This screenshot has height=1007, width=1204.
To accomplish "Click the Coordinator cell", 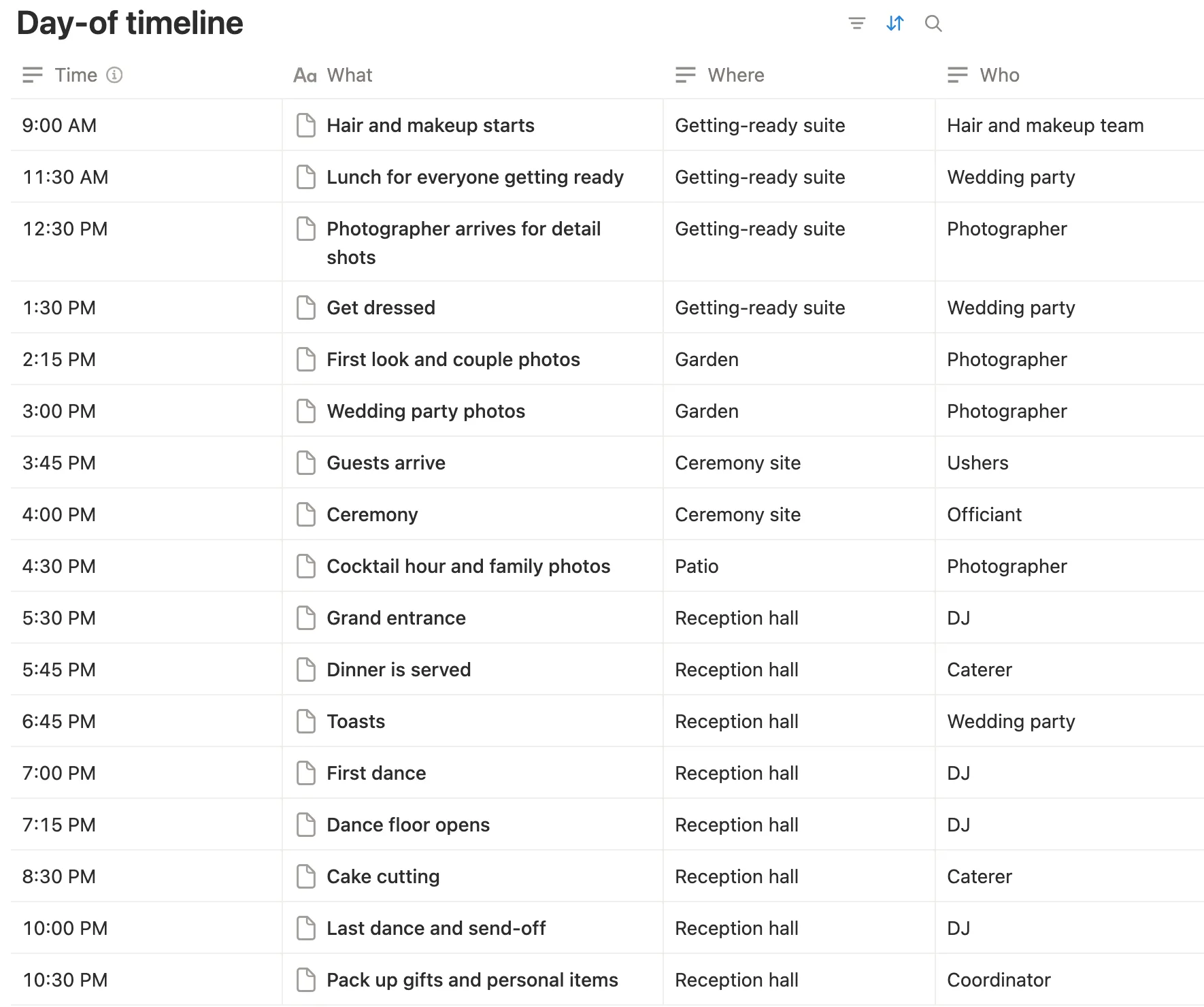I will pos(1069,980).
